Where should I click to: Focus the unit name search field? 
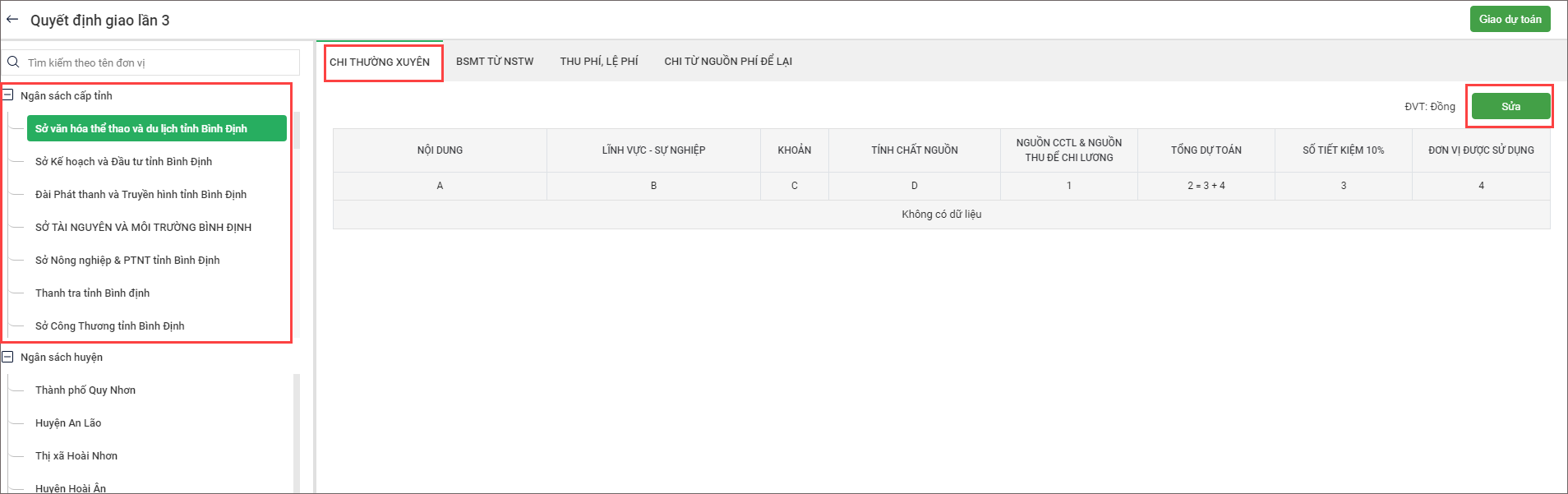tap(160, 62)
